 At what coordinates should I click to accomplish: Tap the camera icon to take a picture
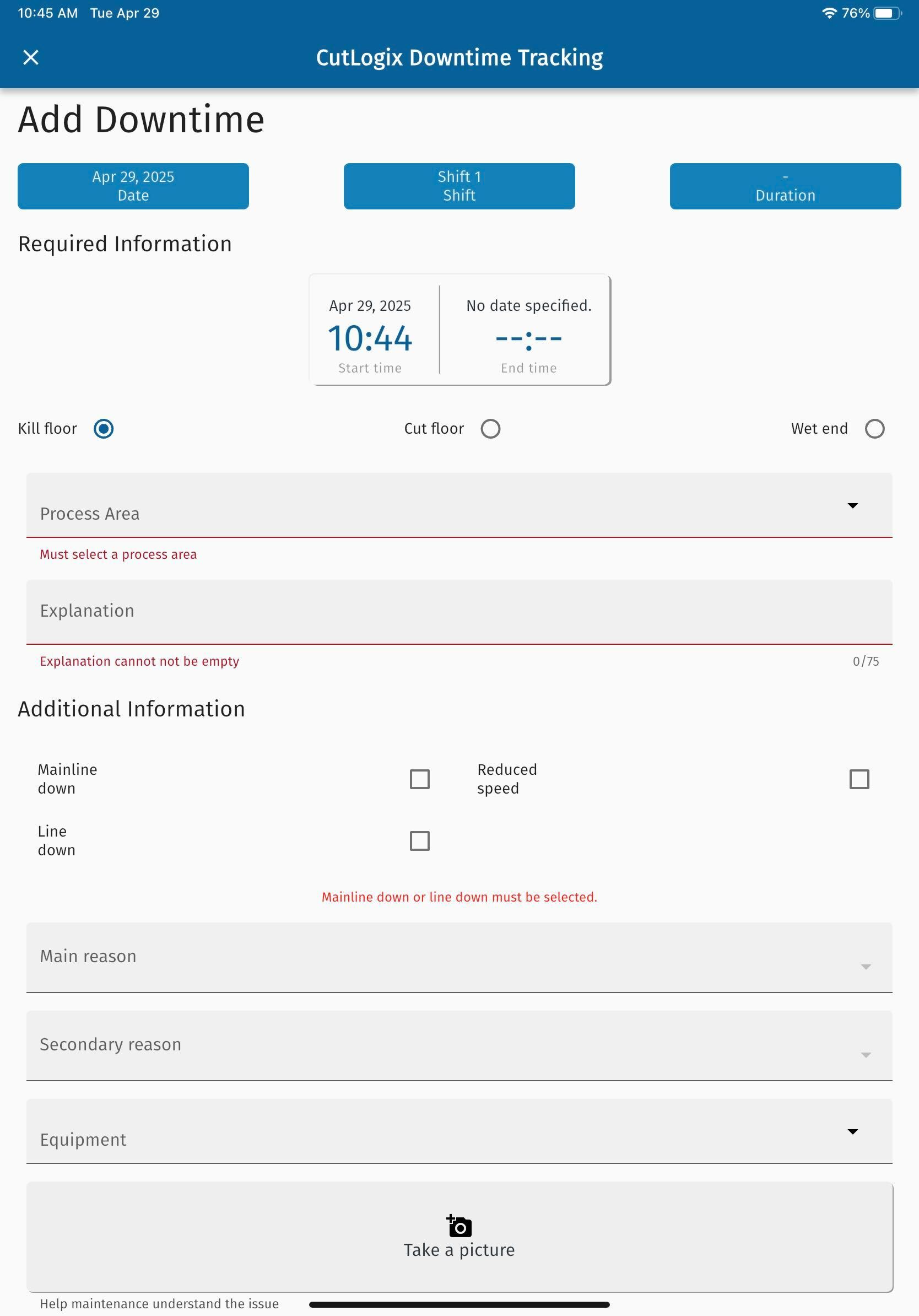(459, 1227)
